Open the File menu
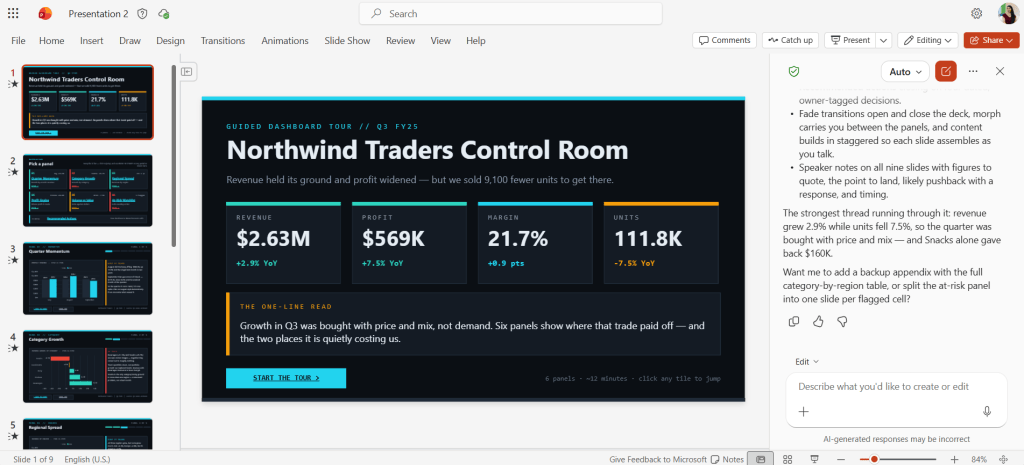The height and width of the screenshot is (465, 1024). [x=18, y=40]
